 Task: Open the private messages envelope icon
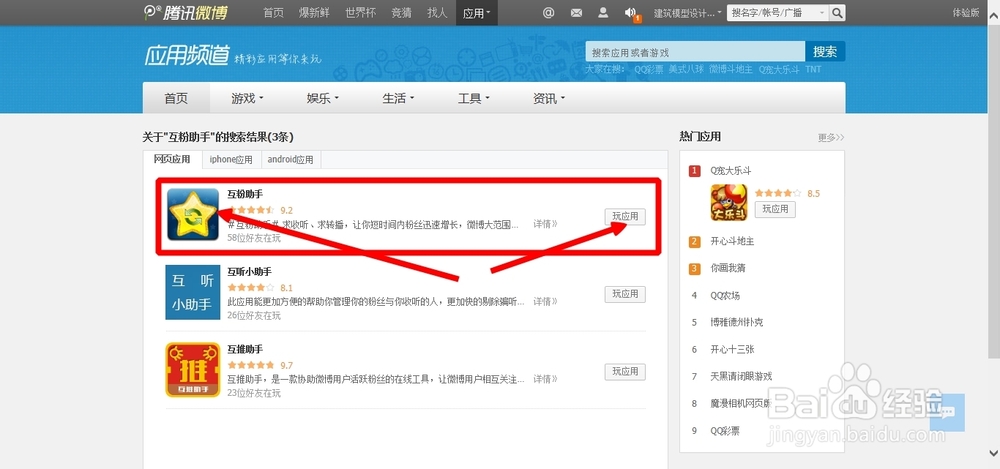pyautogui.click(x=577, y=12)
